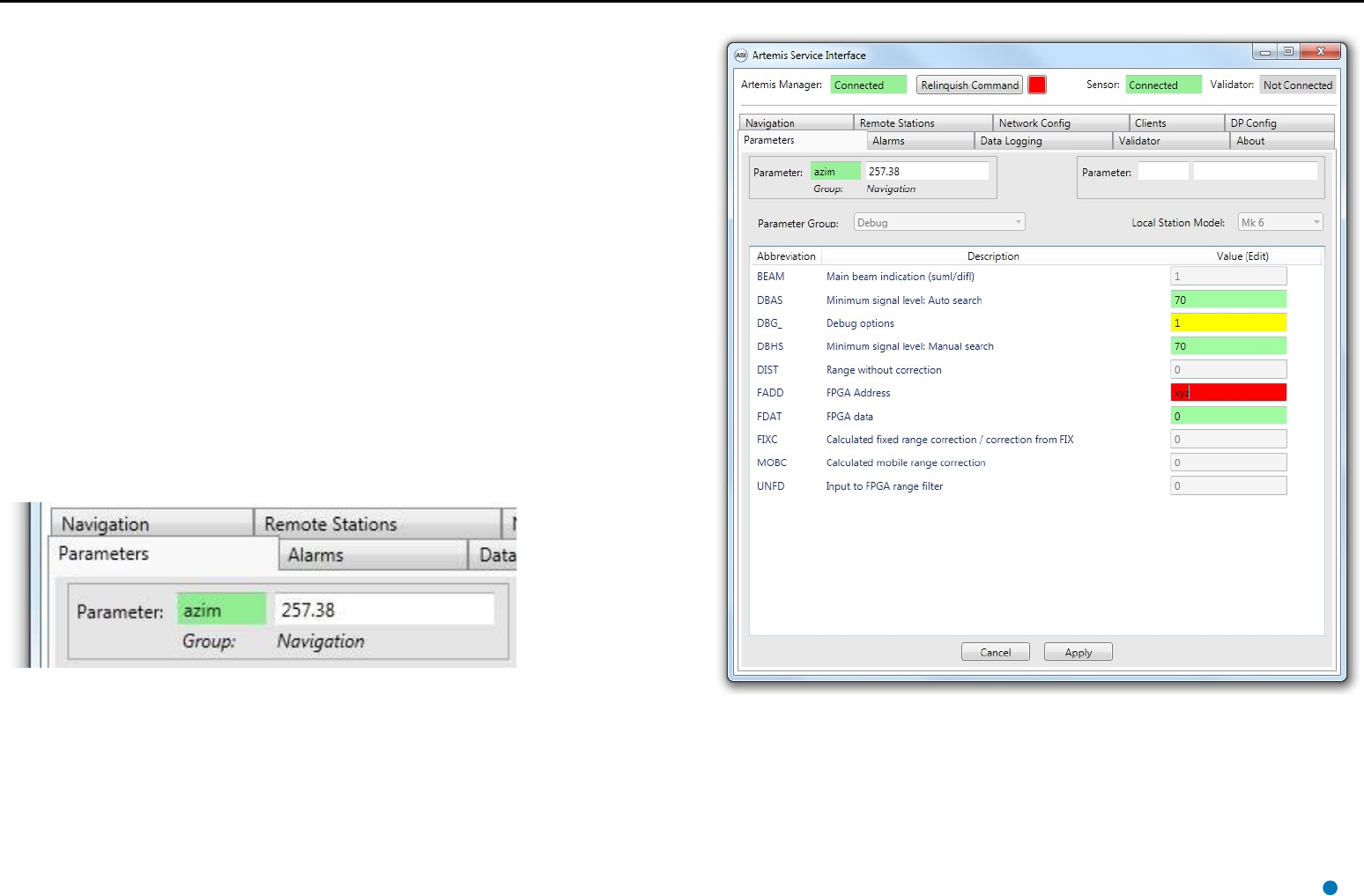Open the Parameter Group dropdown showing Debug
Screen dimensions: 1364x896
(939, 222)
